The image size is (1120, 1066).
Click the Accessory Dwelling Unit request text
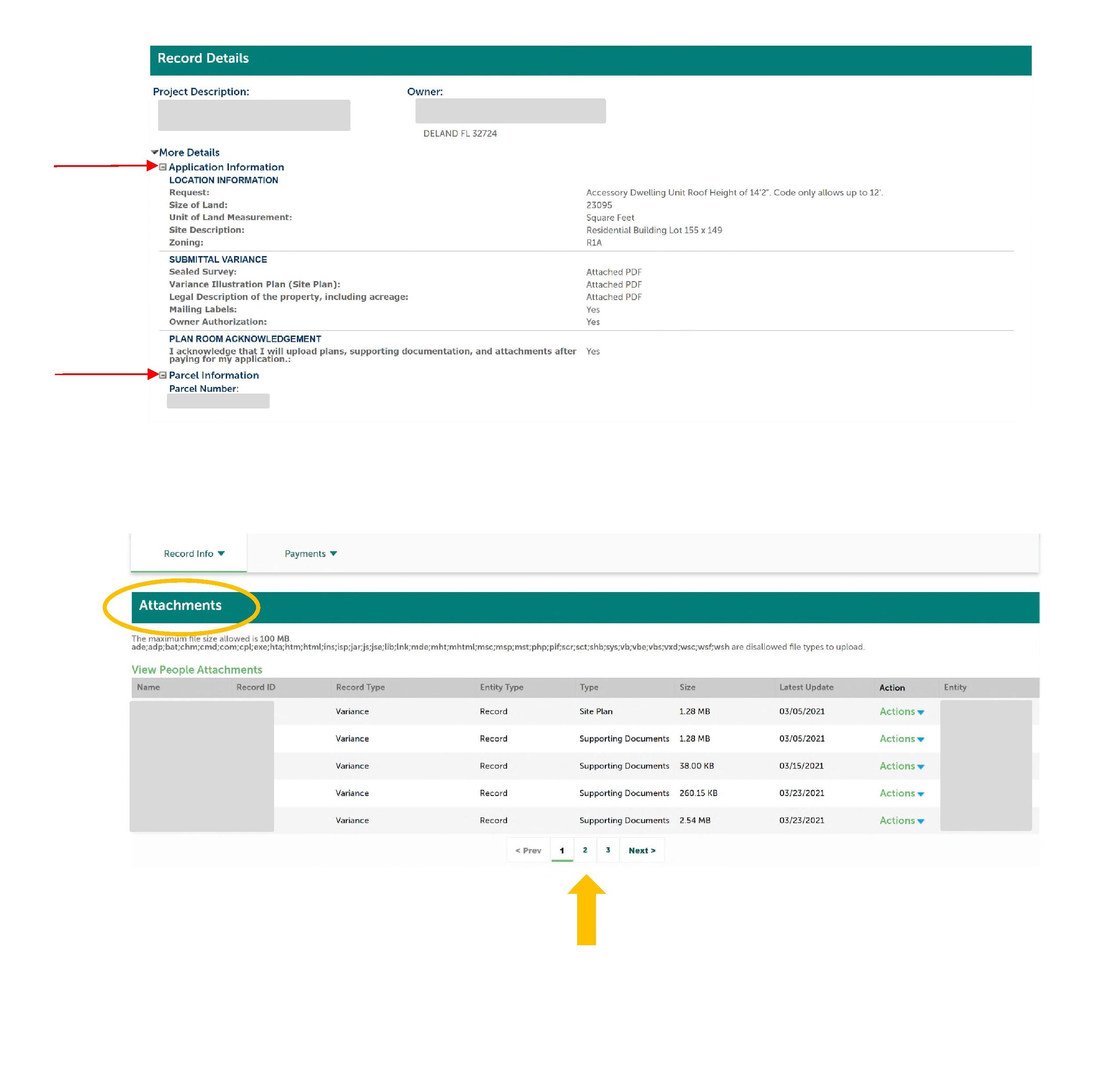734,193
